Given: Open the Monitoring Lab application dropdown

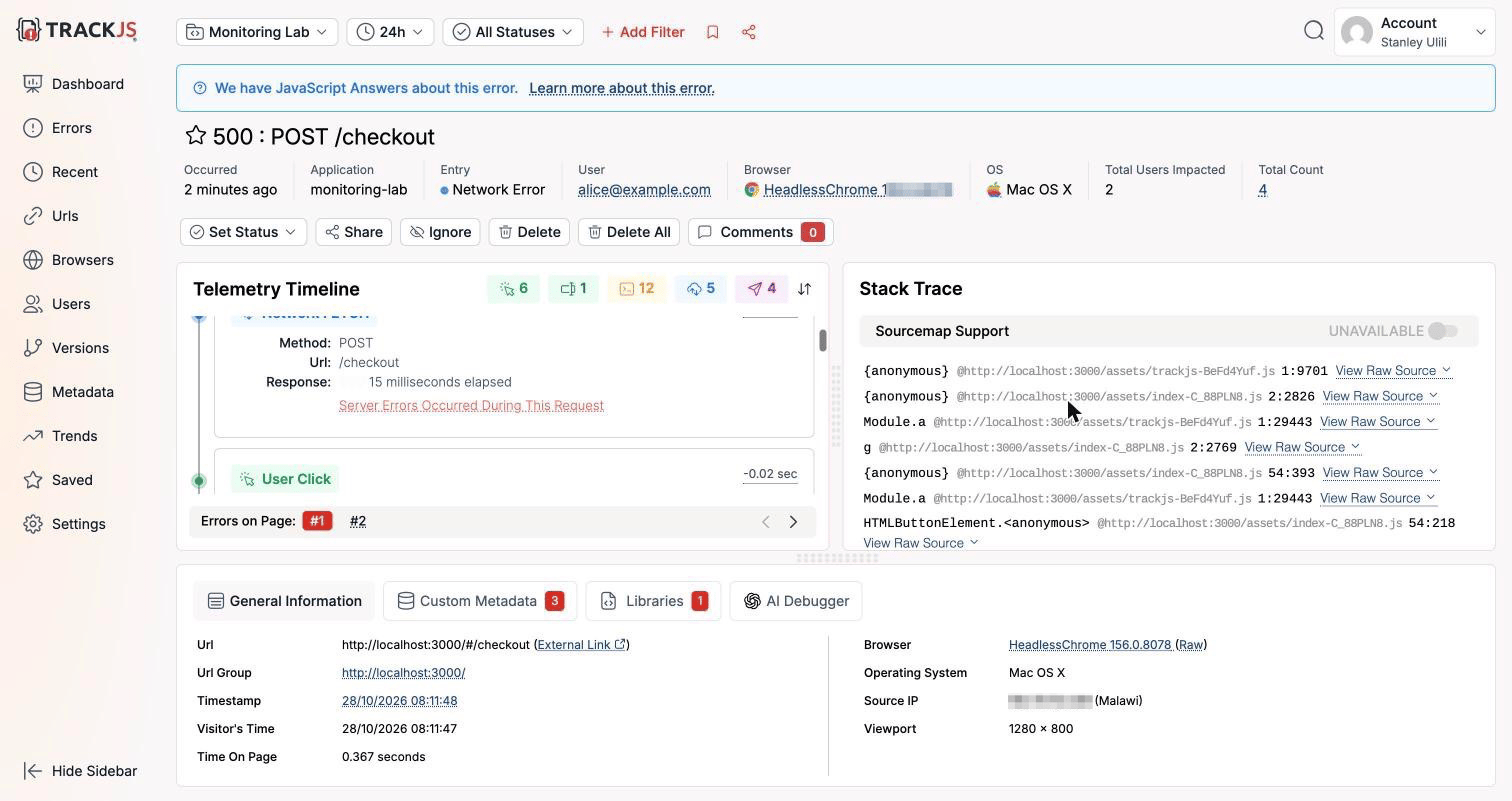Looking at the screenshot, I should click(257, 32).
